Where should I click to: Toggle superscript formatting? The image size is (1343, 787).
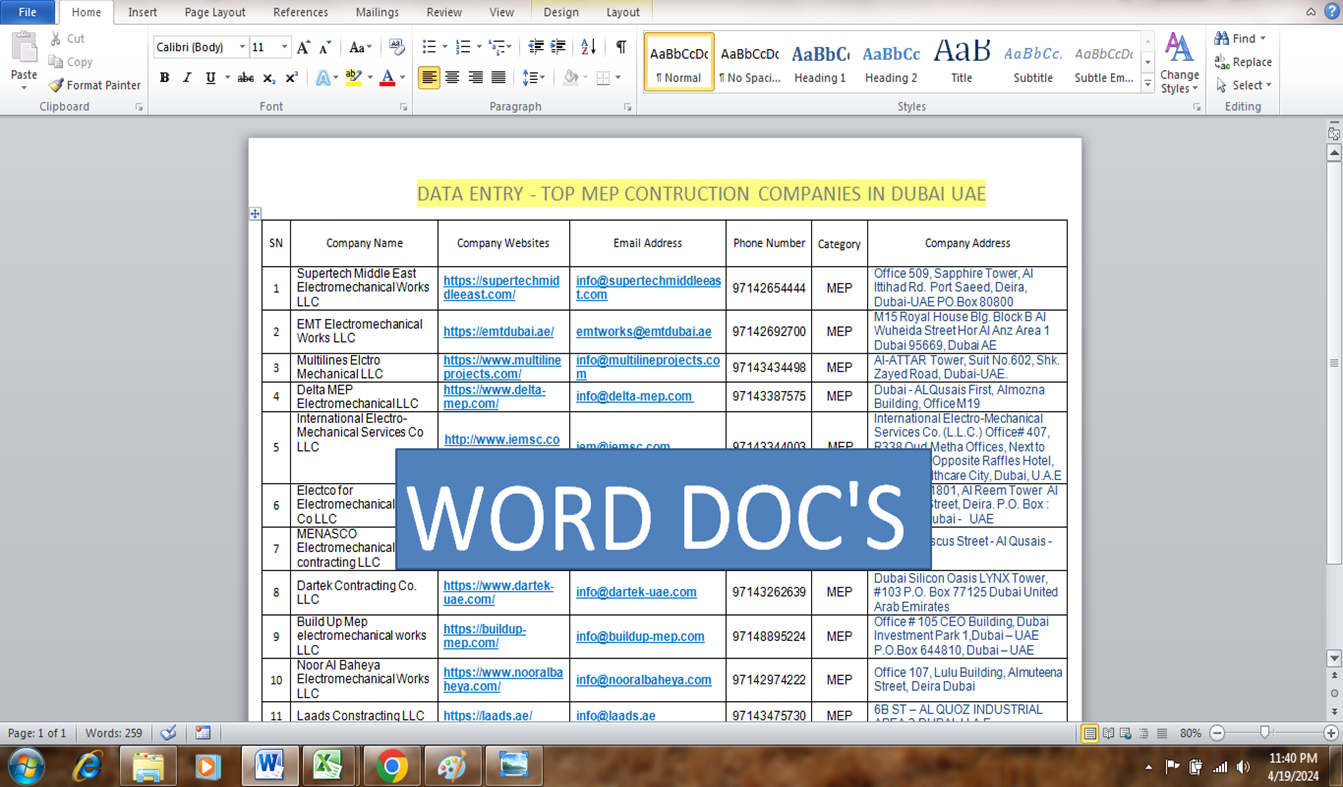(x=291, y=78)
